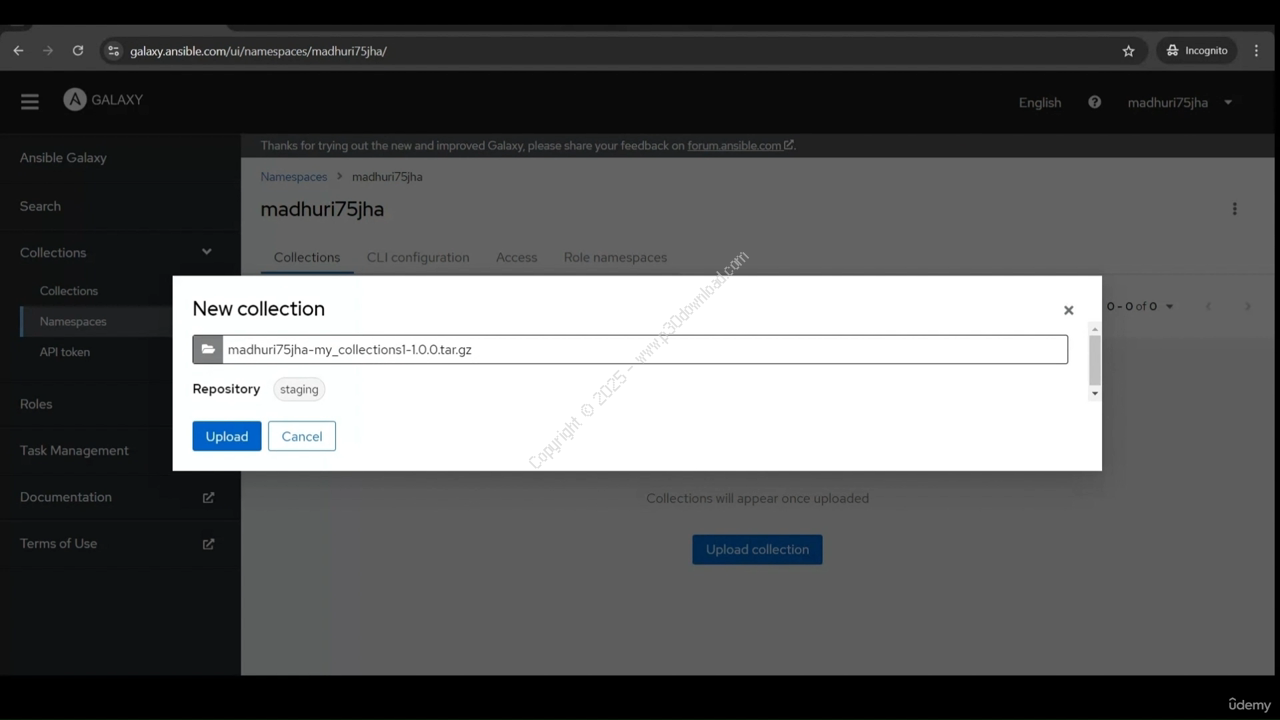Click the dialog scrollbar thumb
The width and height of the screenshot is (1280, 720).
(x=1095, y=360)
